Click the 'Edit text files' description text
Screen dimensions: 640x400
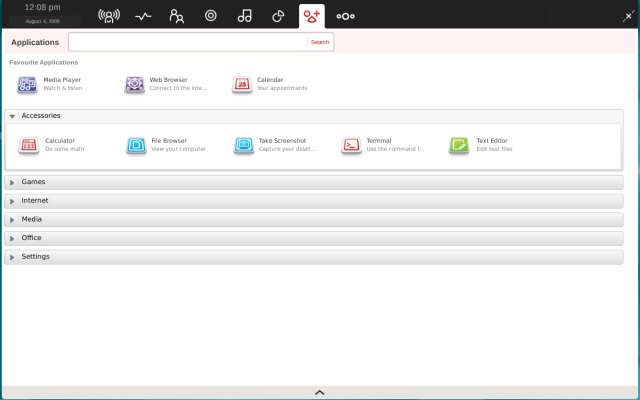[x=494, y=149]
